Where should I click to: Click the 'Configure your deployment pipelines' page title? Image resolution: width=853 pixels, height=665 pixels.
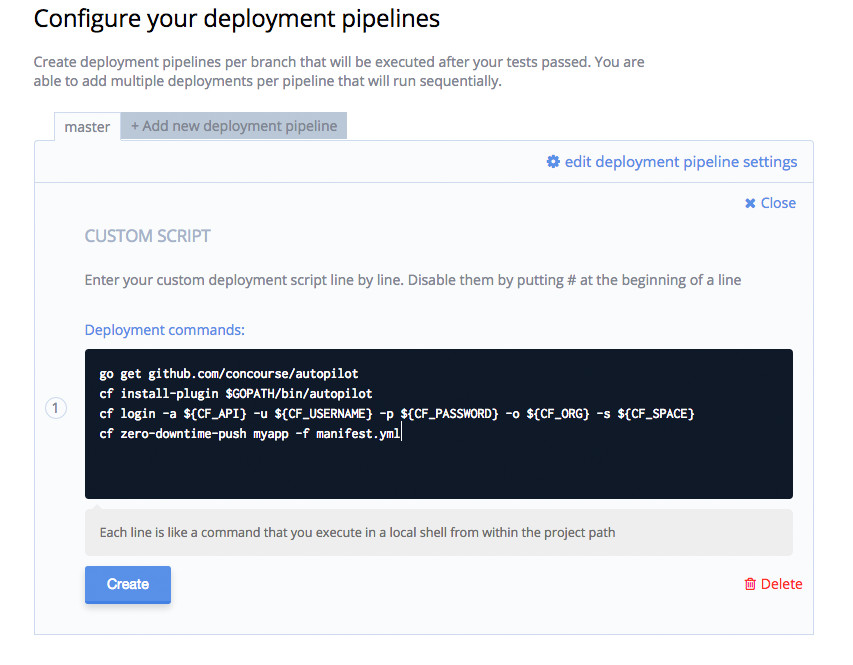(x=237, y=19)
